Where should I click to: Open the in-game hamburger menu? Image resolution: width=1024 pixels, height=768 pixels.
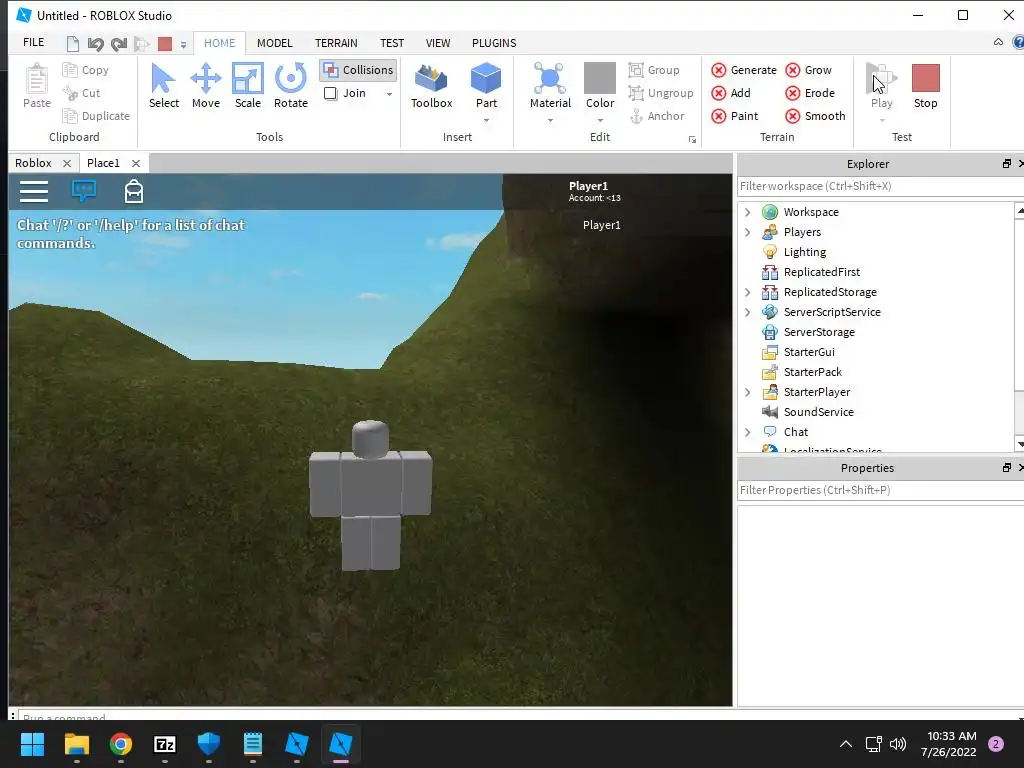(34, 191)
